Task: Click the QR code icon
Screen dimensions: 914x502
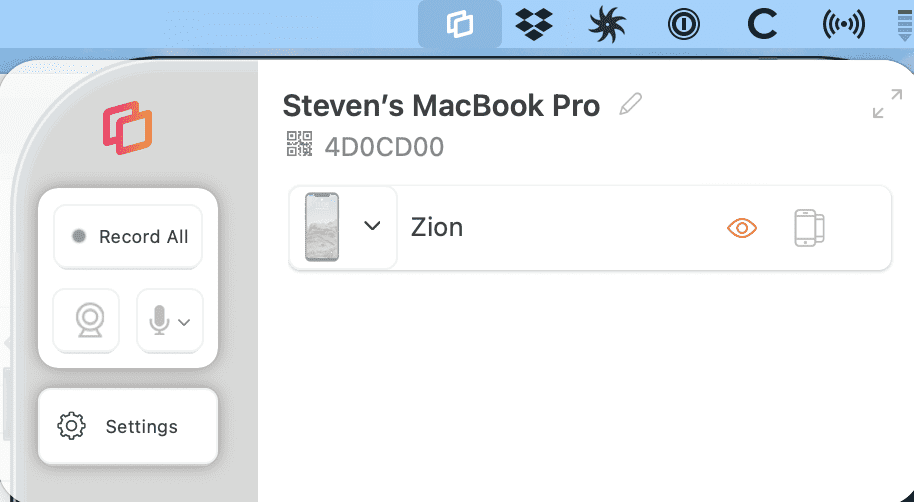Action: point(300,146)
